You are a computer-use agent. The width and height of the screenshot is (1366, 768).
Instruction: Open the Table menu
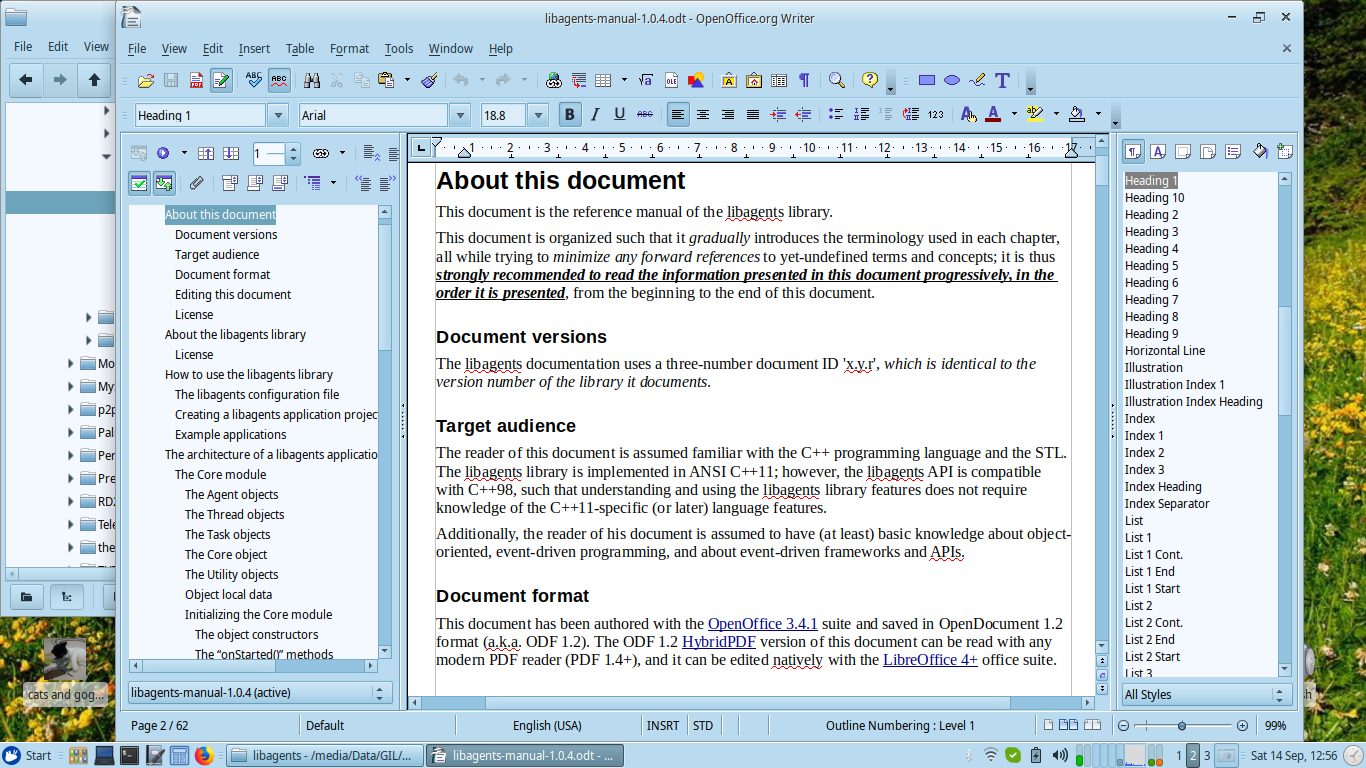click(300, 48)
